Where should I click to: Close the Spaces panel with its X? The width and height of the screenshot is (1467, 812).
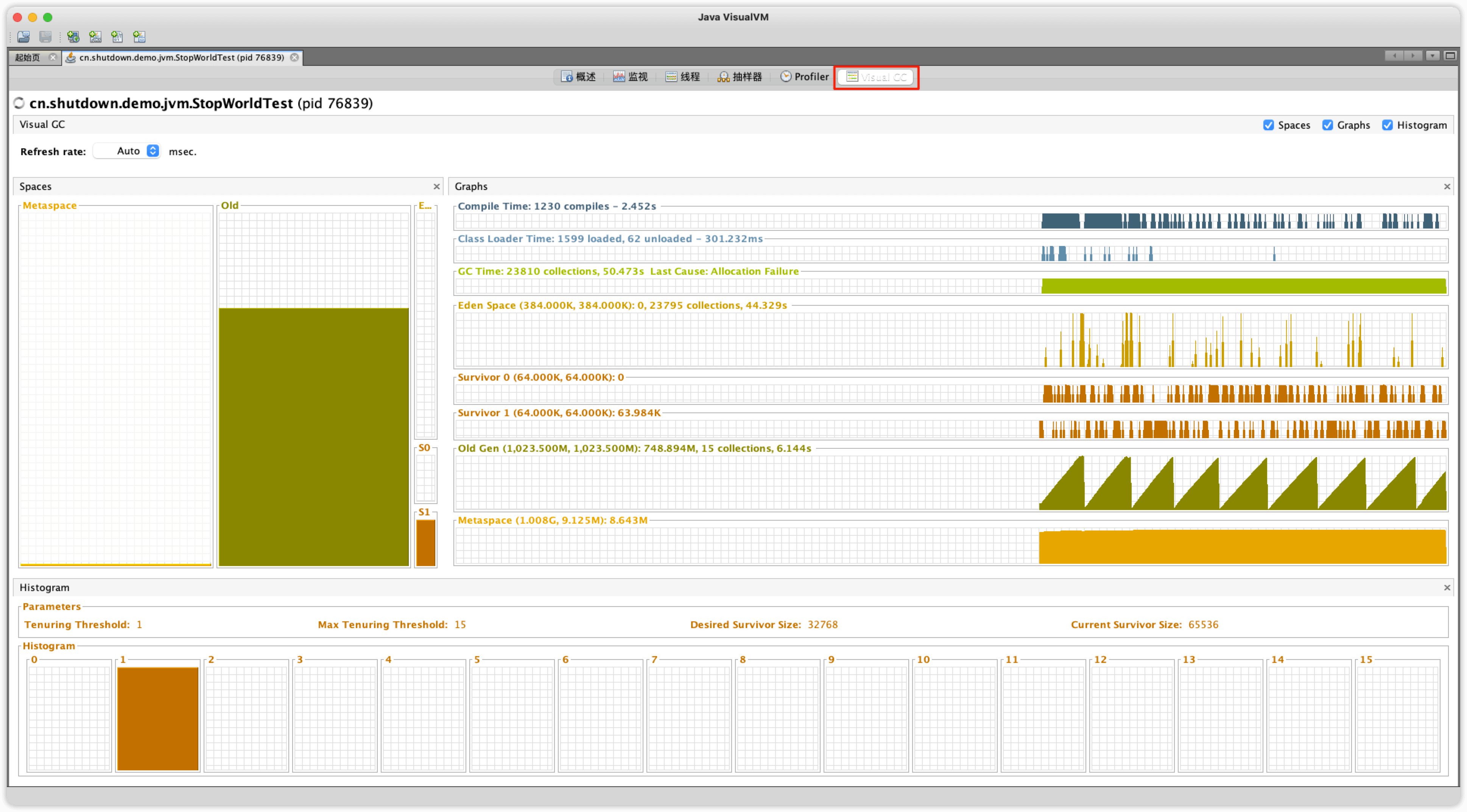click(437, 187)
